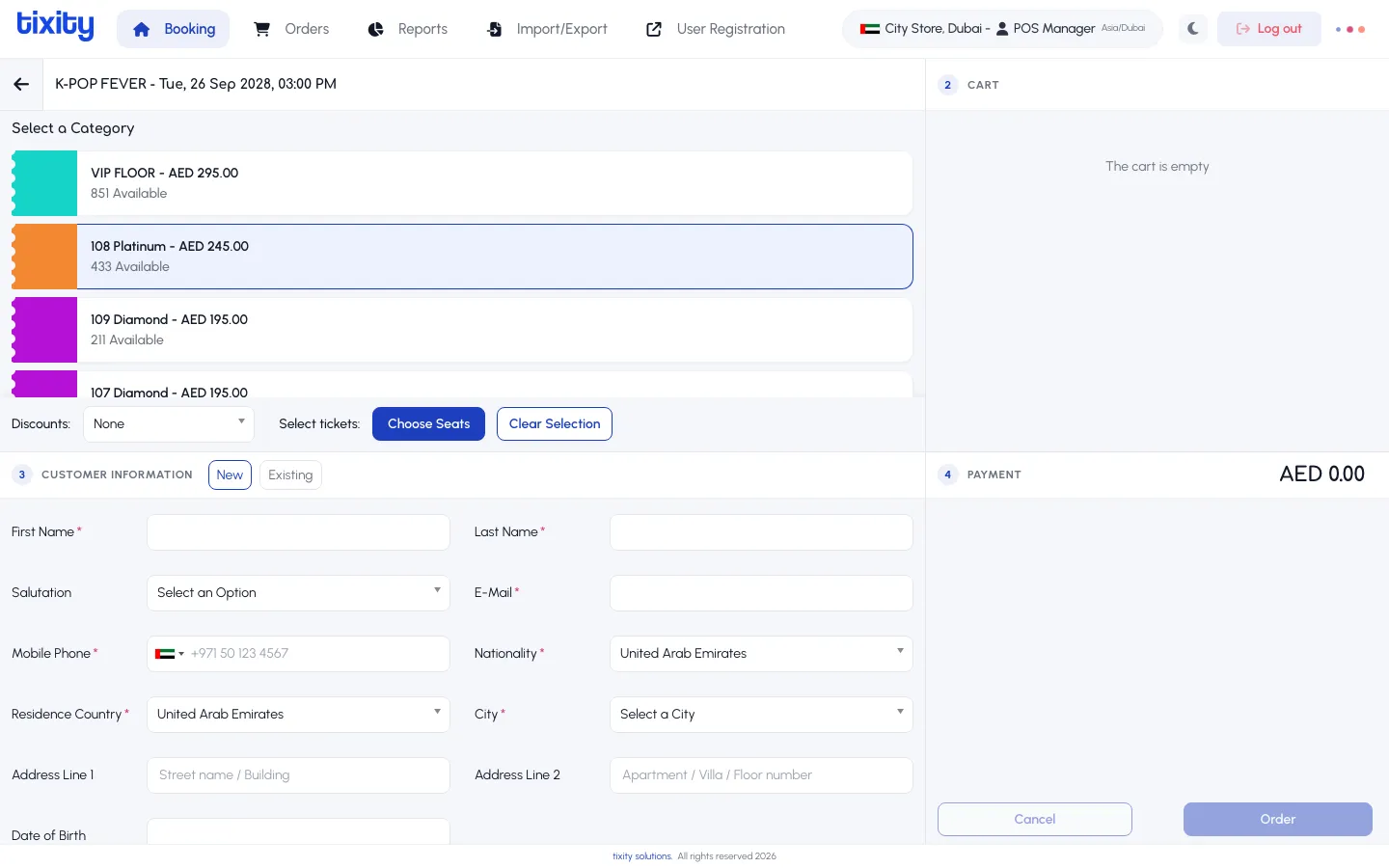Screen dimensions: 1389x868
Task: Click purple 109 Diamond color swatch
Action: pos(44,330)
